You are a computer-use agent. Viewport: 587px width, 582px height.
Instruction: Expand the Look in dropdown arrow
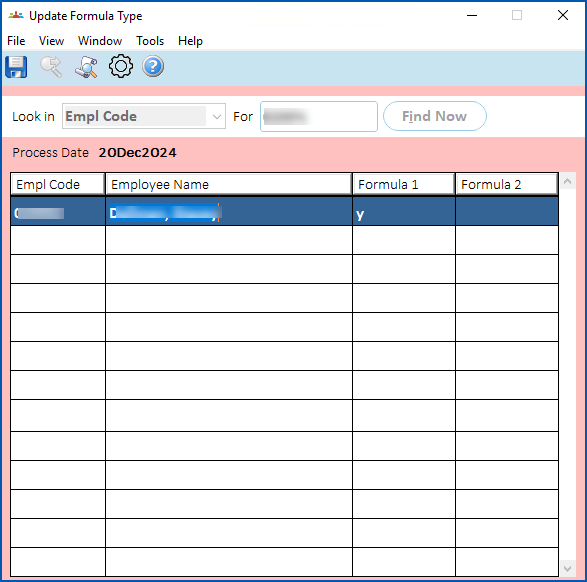coord(216,116)
